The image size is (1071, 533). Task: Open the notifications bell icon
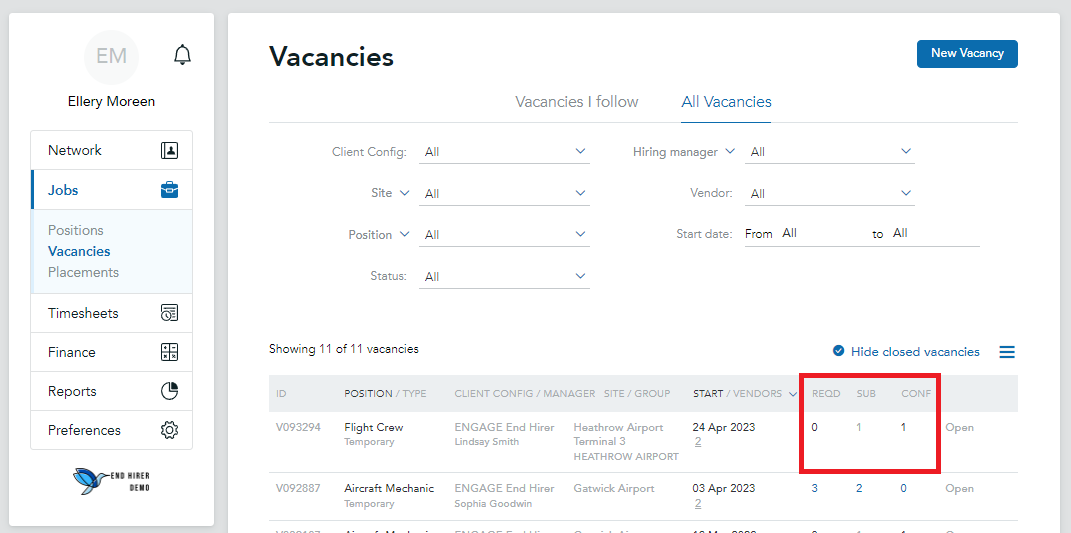[x=182, y=55]
